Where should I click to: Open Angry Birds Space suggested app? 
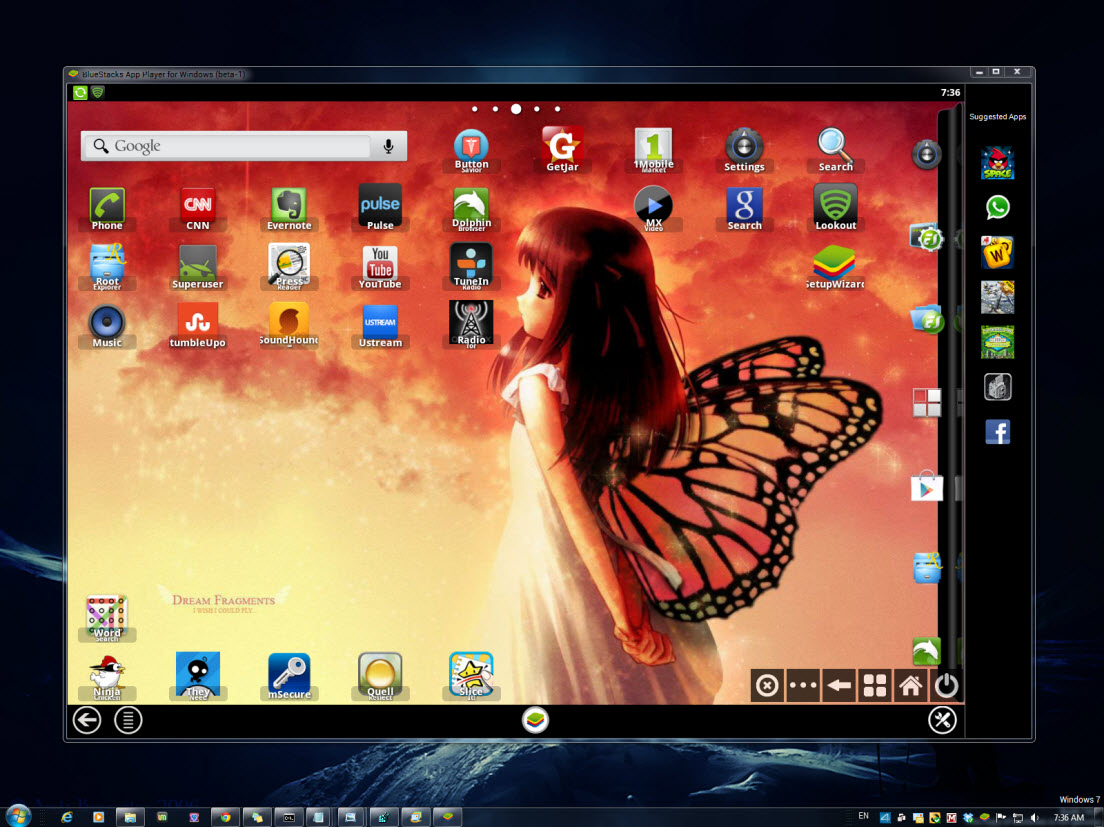pos(998,163)
